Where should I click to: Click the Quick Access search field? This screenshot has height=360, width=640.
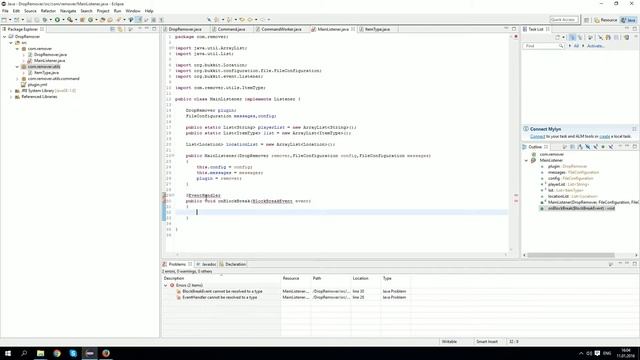[x=564, y=20]
